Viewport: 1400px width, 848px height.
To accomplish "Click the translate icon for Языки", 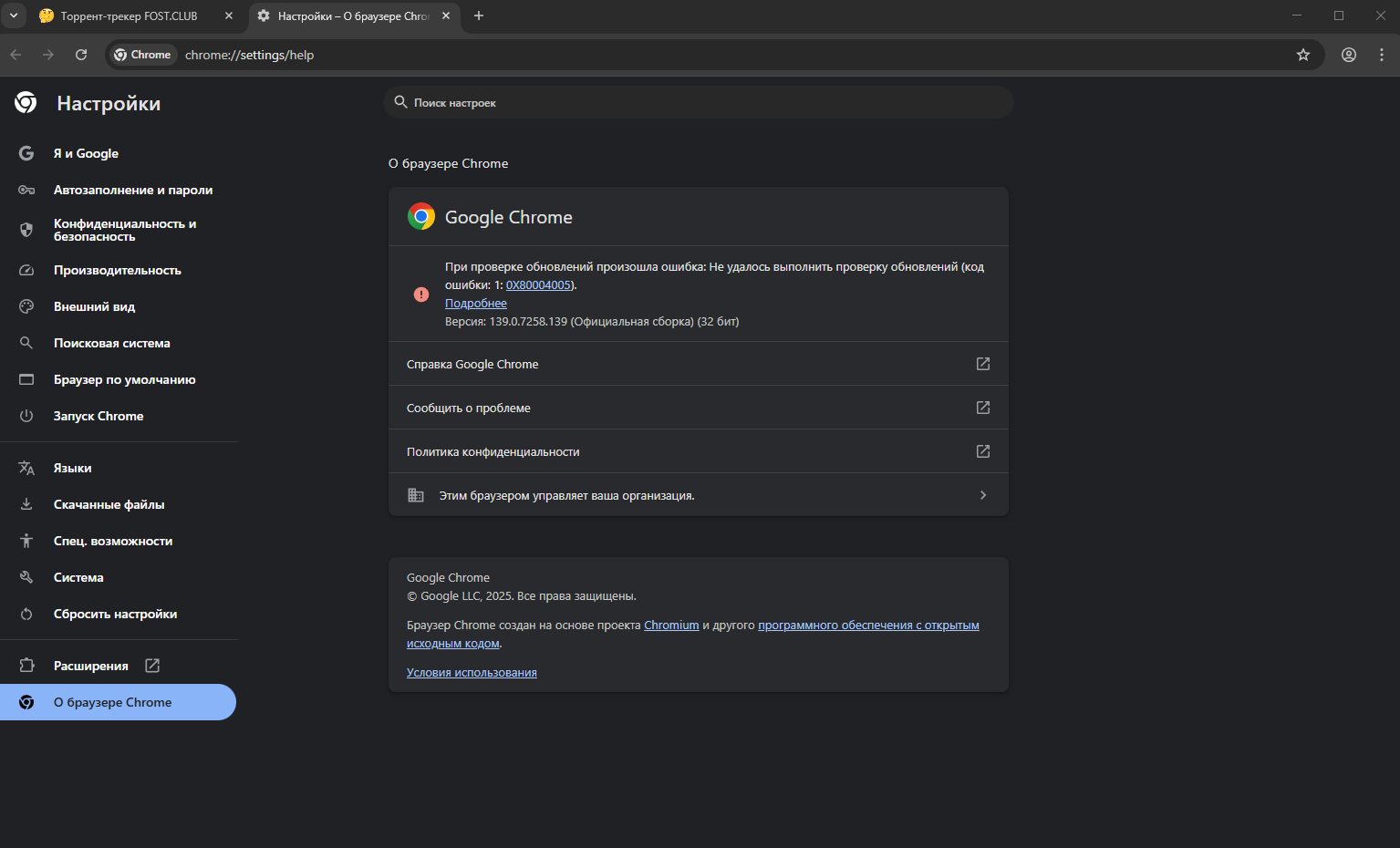I will 26,468.
